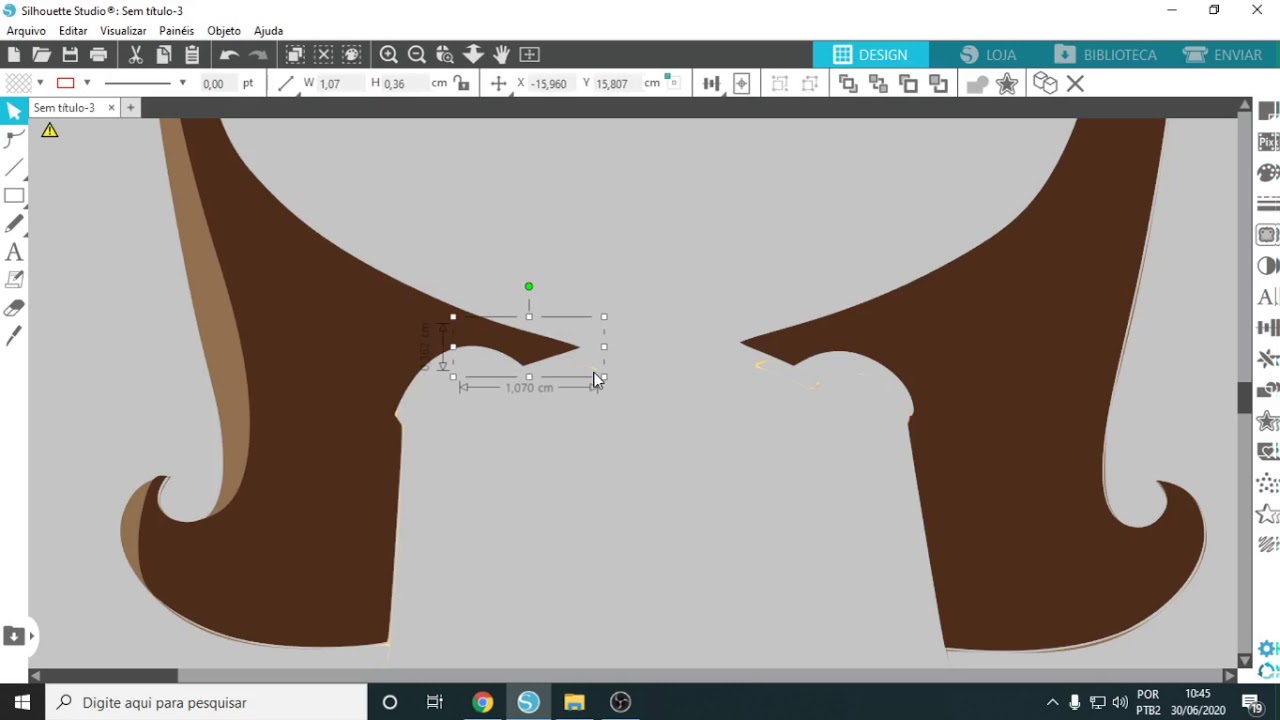Image resolution: width=1280 pixels, height=720 pixels.
Task: Click the 3D cubes icon in toolbar
Action: click(1045, 84)
